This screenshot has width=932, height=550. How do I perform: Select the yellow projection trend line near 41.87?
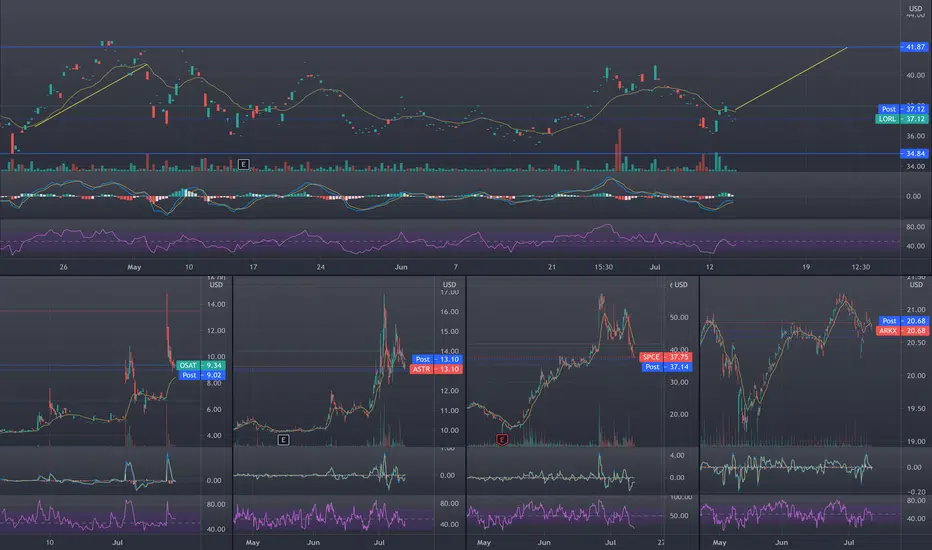coord(791,78)
